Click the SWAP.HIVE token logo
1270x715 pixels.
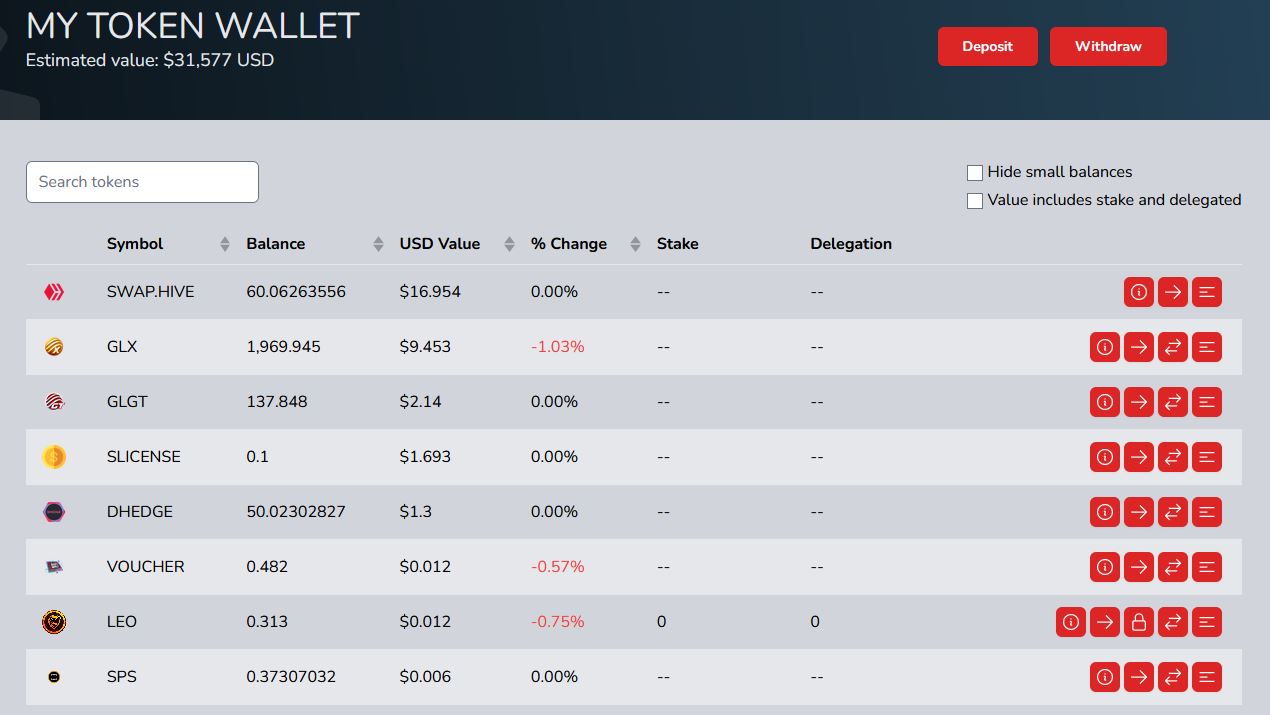54,292
